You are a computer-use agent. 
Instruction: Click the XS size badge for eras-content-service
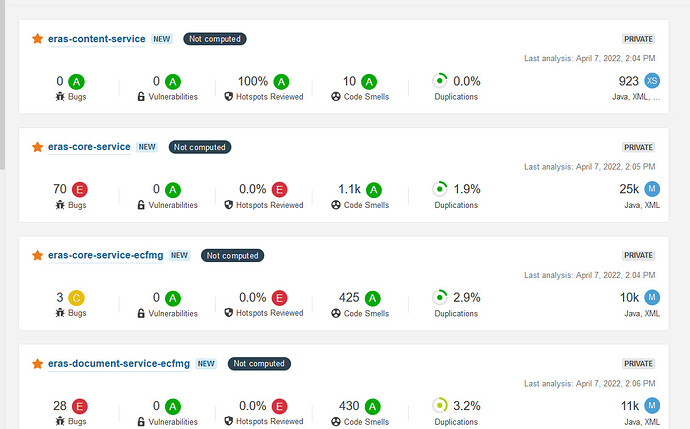[x=652, y=81]
